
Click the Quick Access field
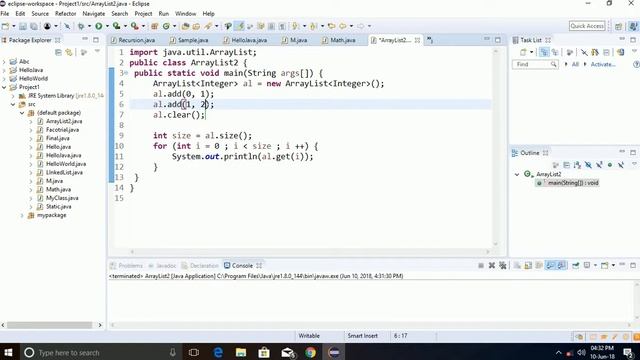(587, 26)
